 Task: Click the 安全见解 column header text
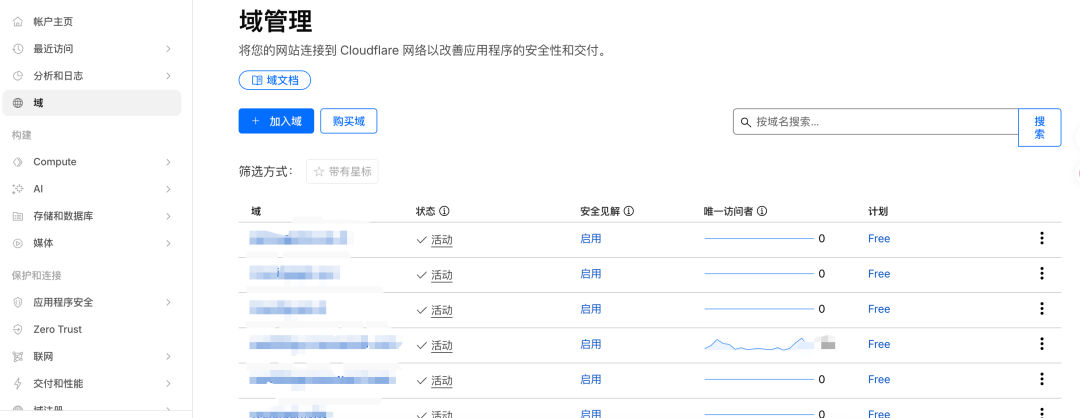click(601, 211)
